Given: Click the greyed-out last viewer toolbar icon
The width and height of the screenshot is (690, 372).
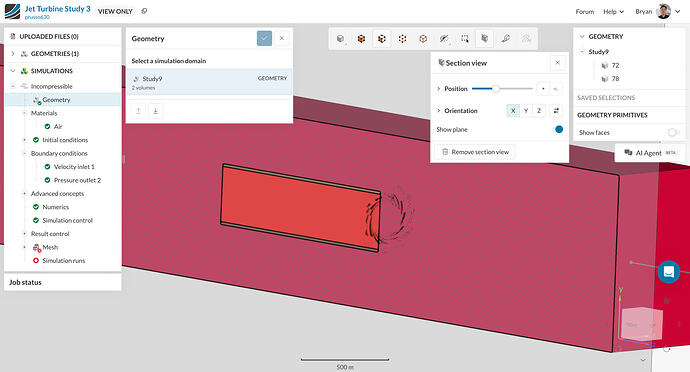Looking at the screenshot, I should [526, 39].
